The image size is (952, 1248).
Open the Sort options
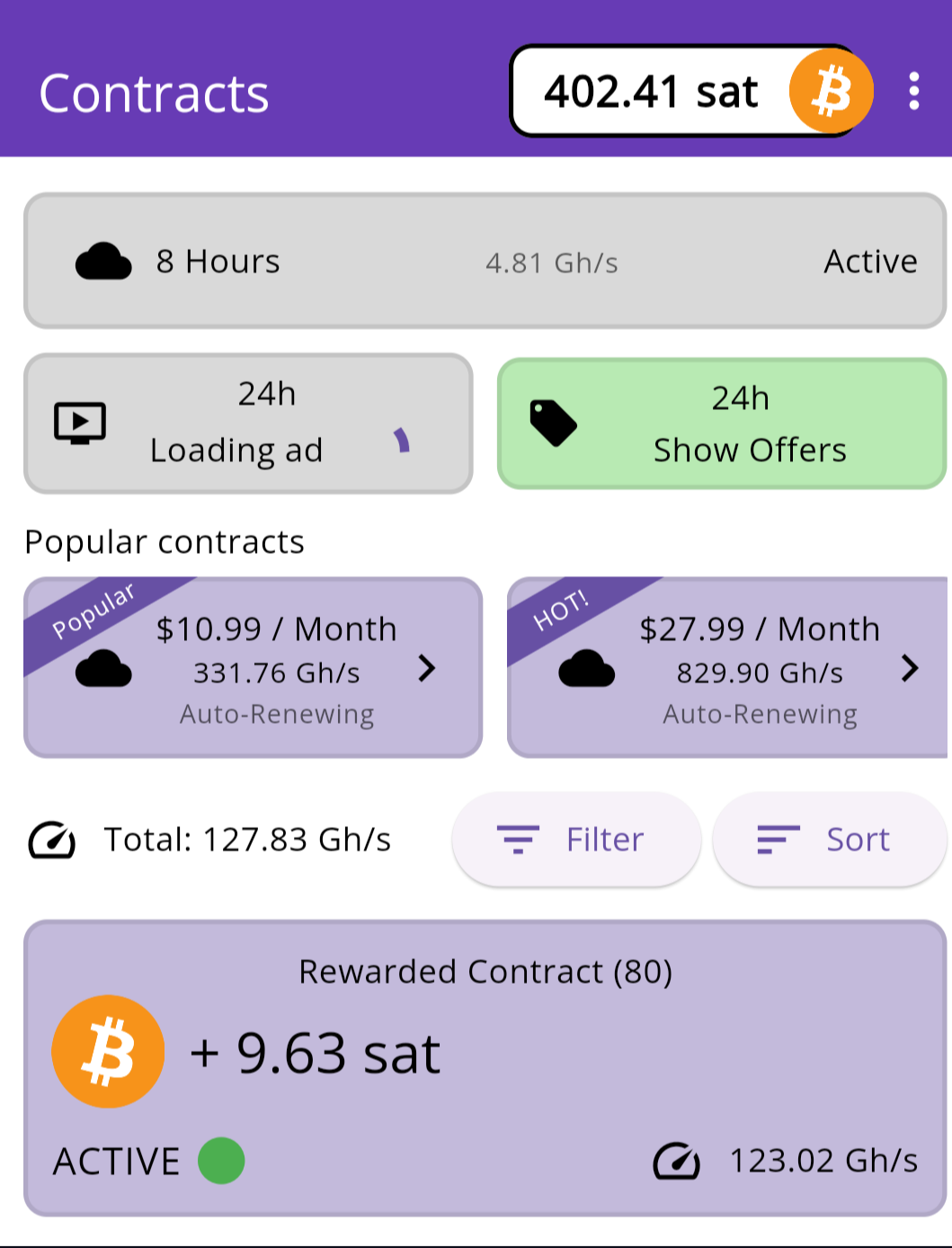point(829,840)
